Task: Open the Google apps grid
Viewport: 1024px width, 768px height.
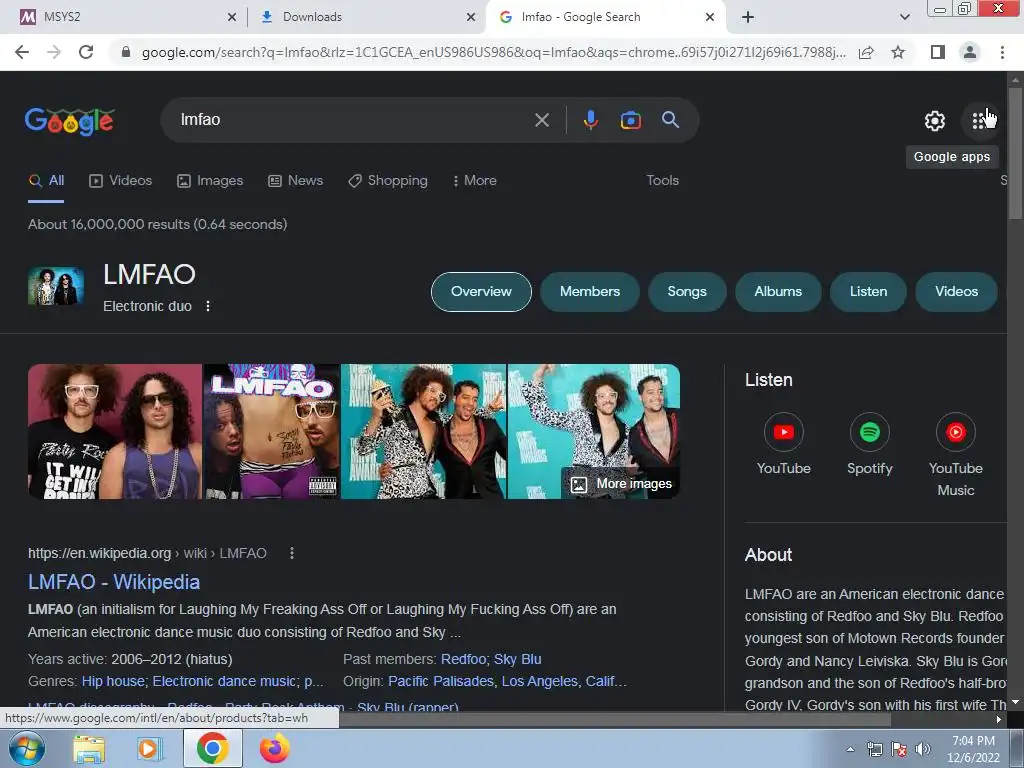Action: click(x=978, y=121)
